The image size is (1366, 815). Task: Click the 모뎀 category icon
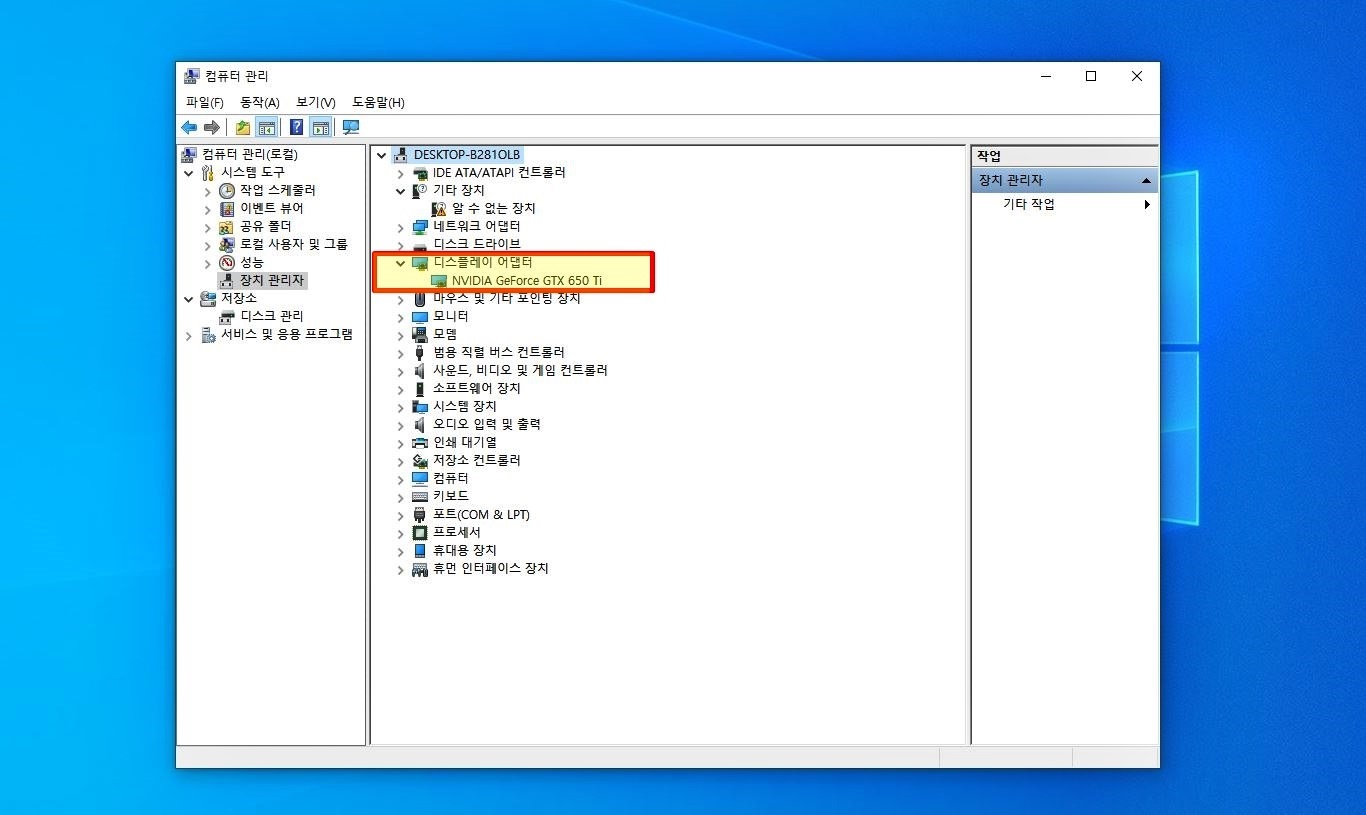click(x=420, y=334)
